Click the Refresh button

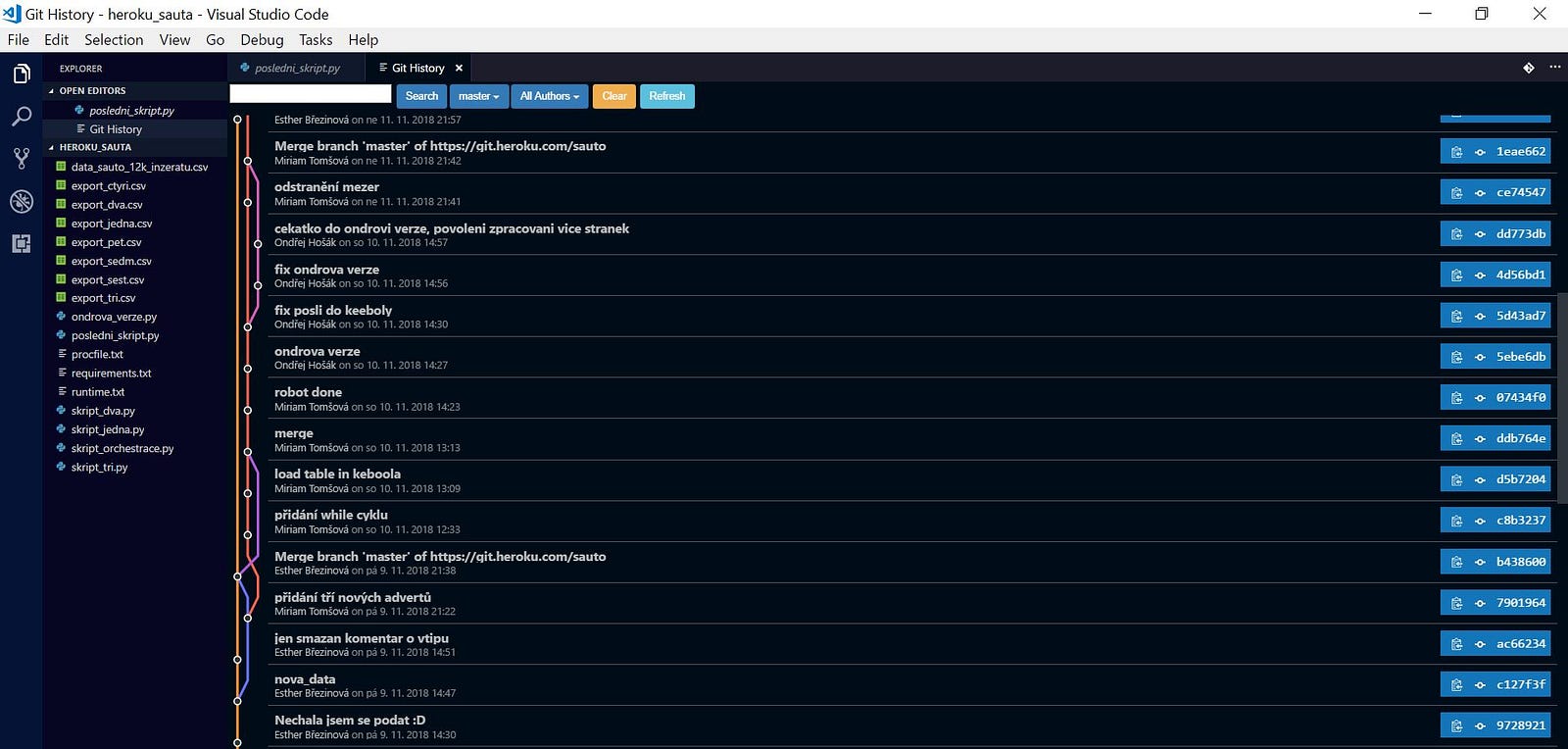pyautogui.click(x=666, y=96)
